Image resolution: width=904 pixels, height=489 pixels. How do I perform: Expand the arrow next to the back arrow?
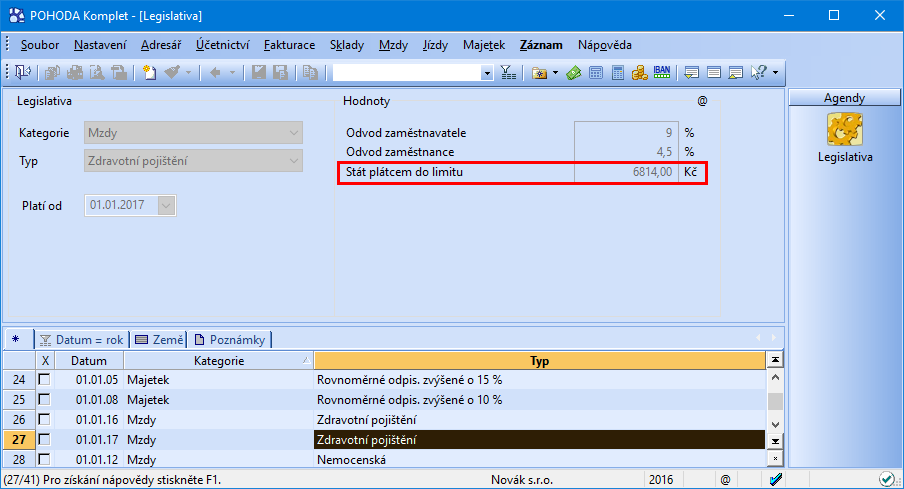232,73
